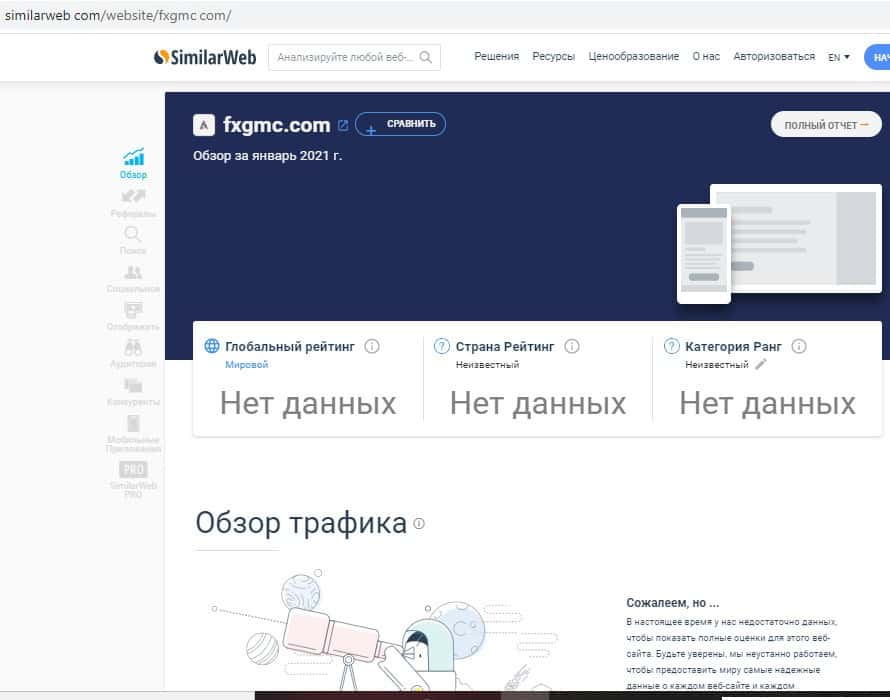The height and width of the screenshot is (700, 890).
Task: Click the Мировой link under global rank
Action: [x=246, y=364]
